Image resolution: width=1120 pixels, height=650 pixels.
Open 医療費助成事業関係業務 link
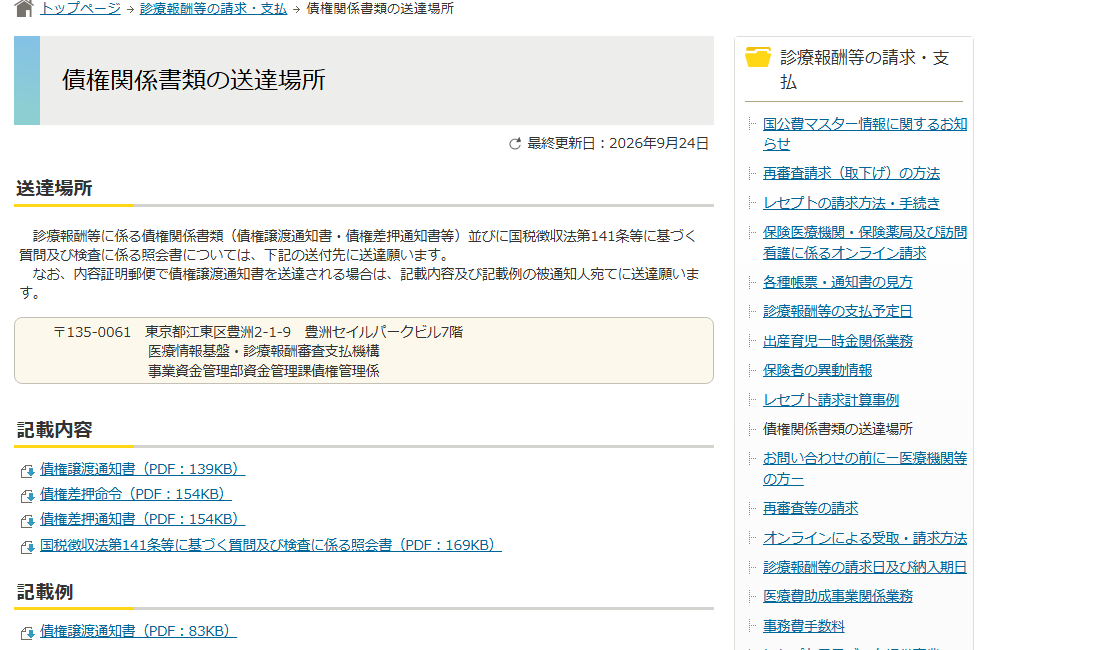[x=837, y=596]
